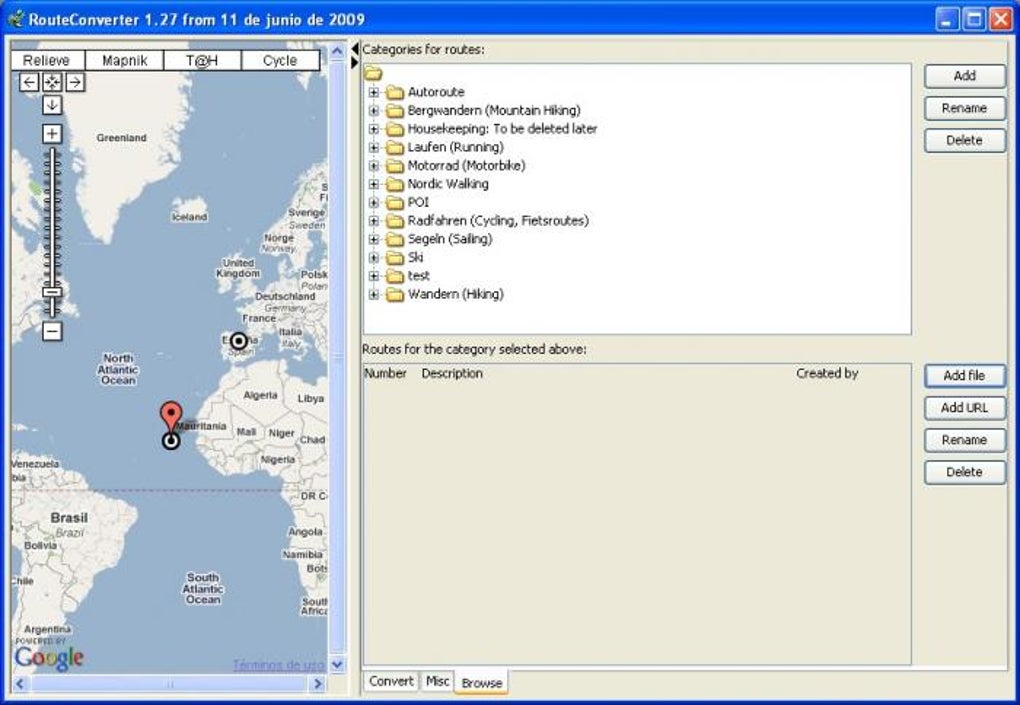Expand the map panel with right divider arrow
The width and height of the screenshot is (1020, 705).
(x=355, y=62)
